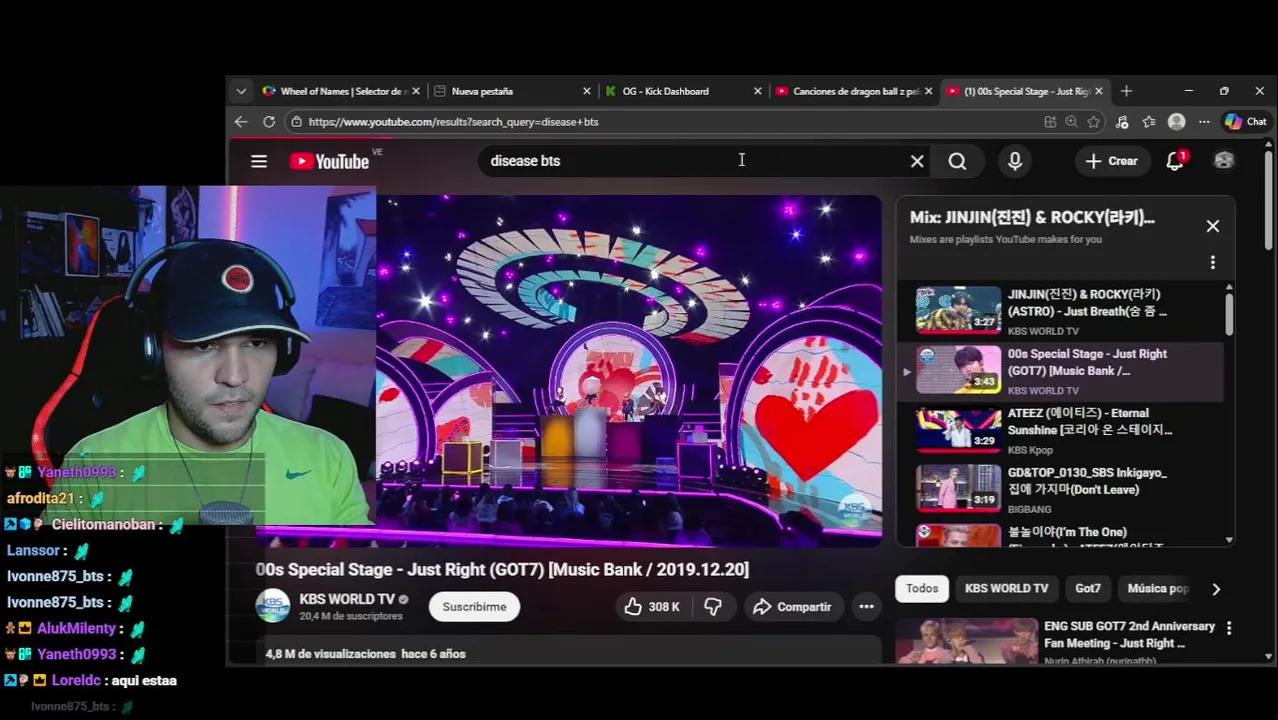This screenshot has height=720, width=1278.
Task: Open the browser media control icon
Action: coord(1122,122)
